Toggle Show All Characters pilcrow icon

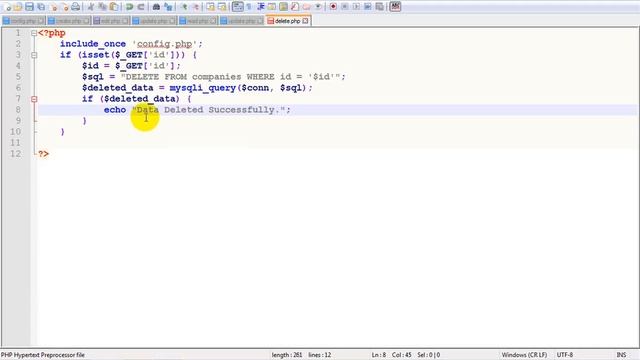(249, 7)
